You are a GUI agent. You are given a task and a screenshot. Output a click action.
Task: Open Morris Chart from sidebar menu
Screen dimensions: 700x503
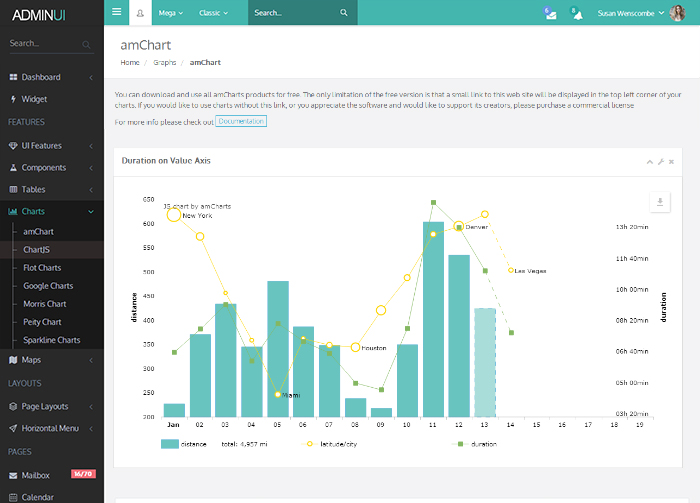(x=45, y=304)
